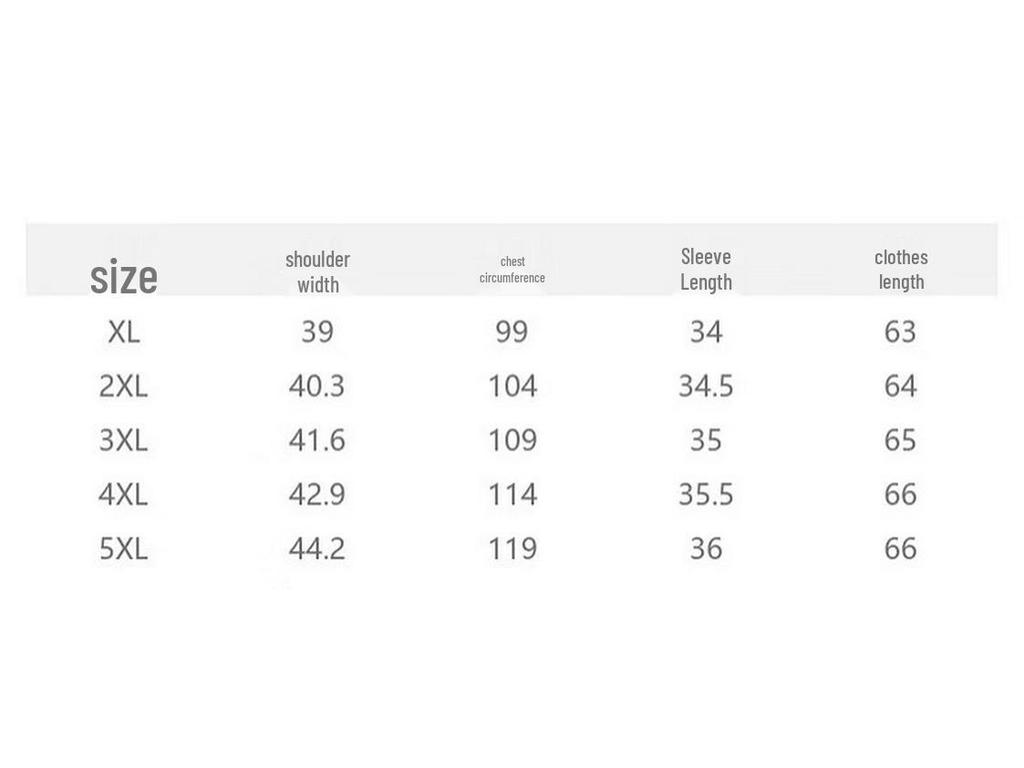Select the XL size row label
The width and height of the screenshot is (1024, 768).
pyautogui.click(x=123, y=332)
